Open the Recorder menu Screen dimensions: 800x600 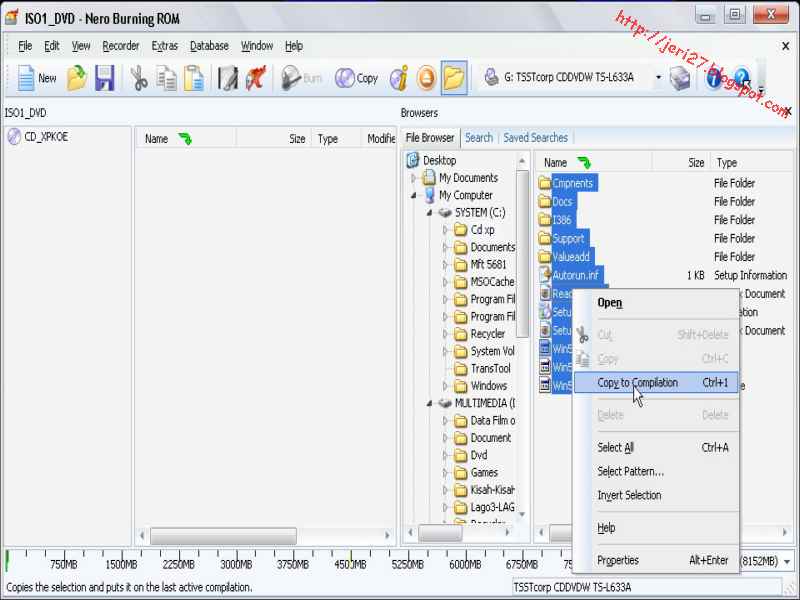[120, 46]
